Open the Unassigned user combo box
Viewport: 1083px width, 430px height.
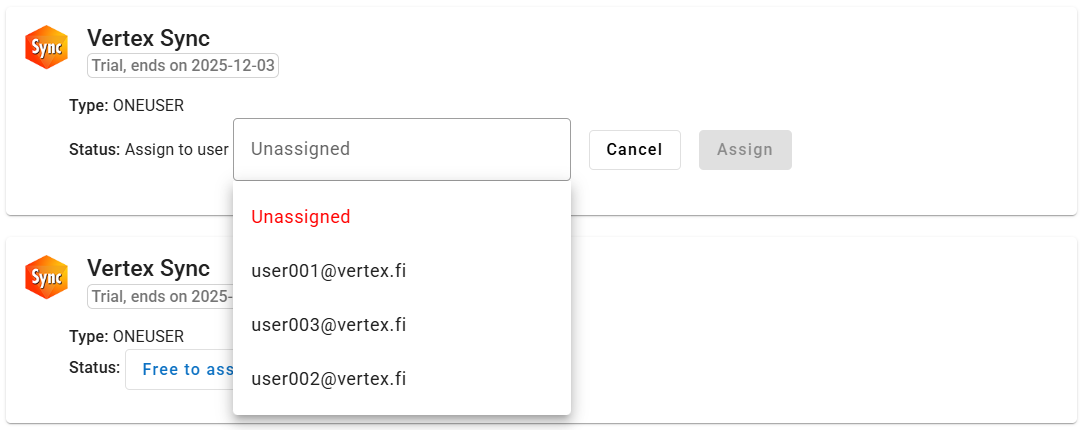point(401,149)
